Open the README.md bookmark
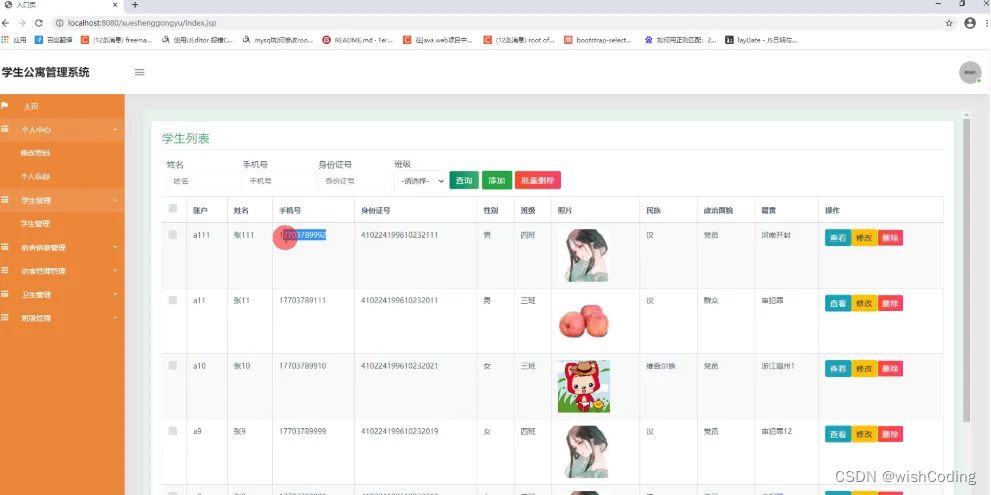The height and width of the screenshot is (495, 991). 357,39
